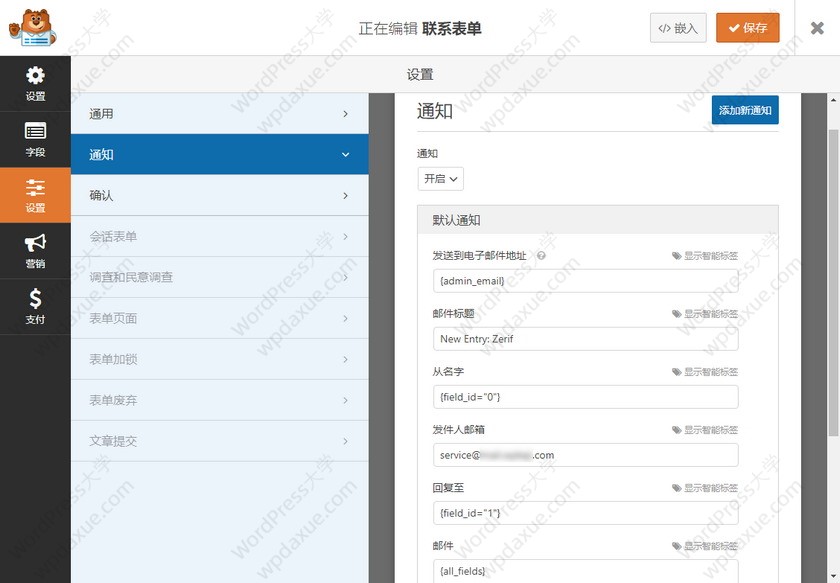Expand the 确认 settings section
Screen dimensions: 840x583
[x=219, y=196]
